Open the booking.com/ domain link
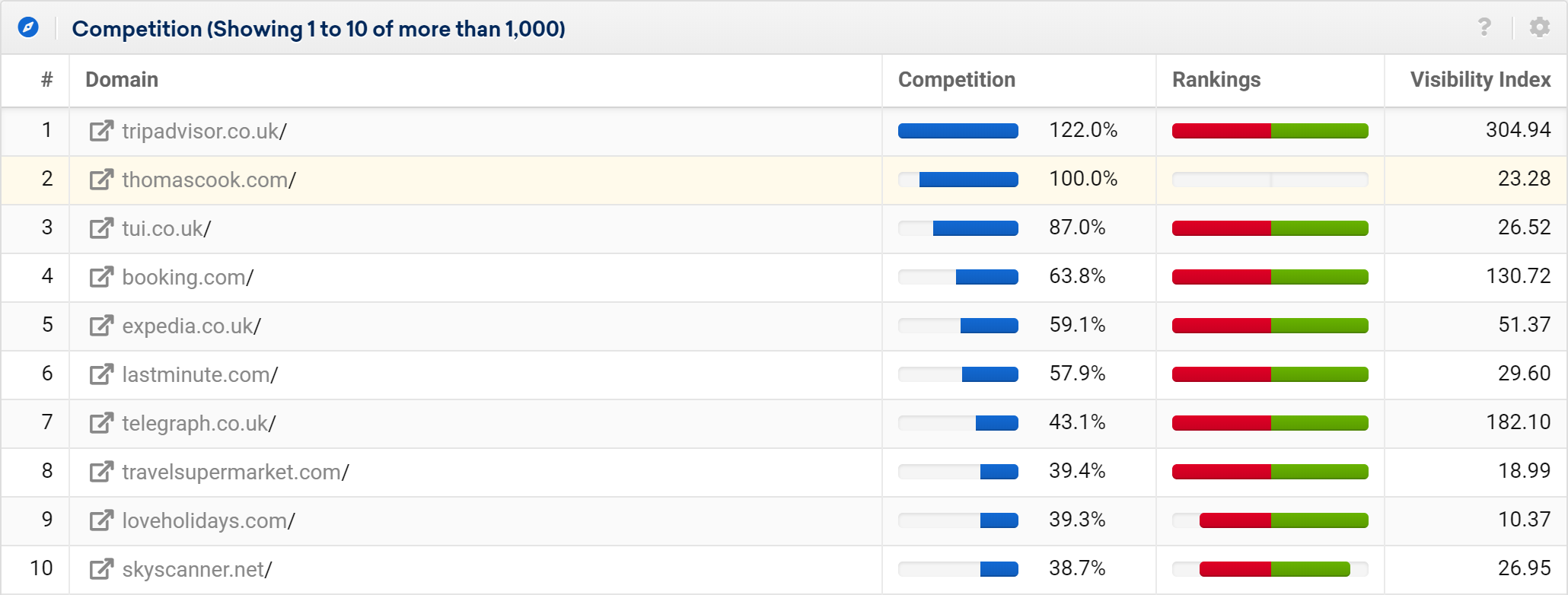Screen dimensions: 1568x595 (x=187, y=277)
